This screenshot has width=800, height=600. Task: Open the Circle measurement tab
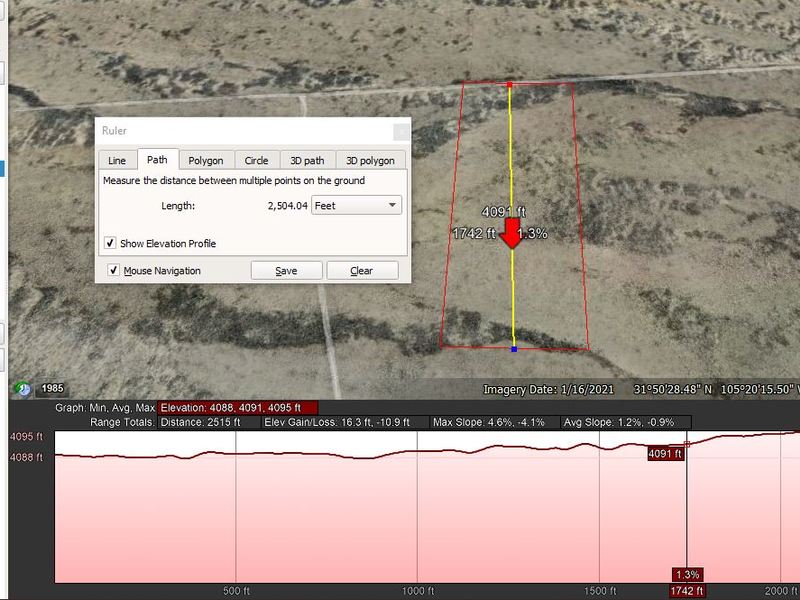[x=256, y=160]
